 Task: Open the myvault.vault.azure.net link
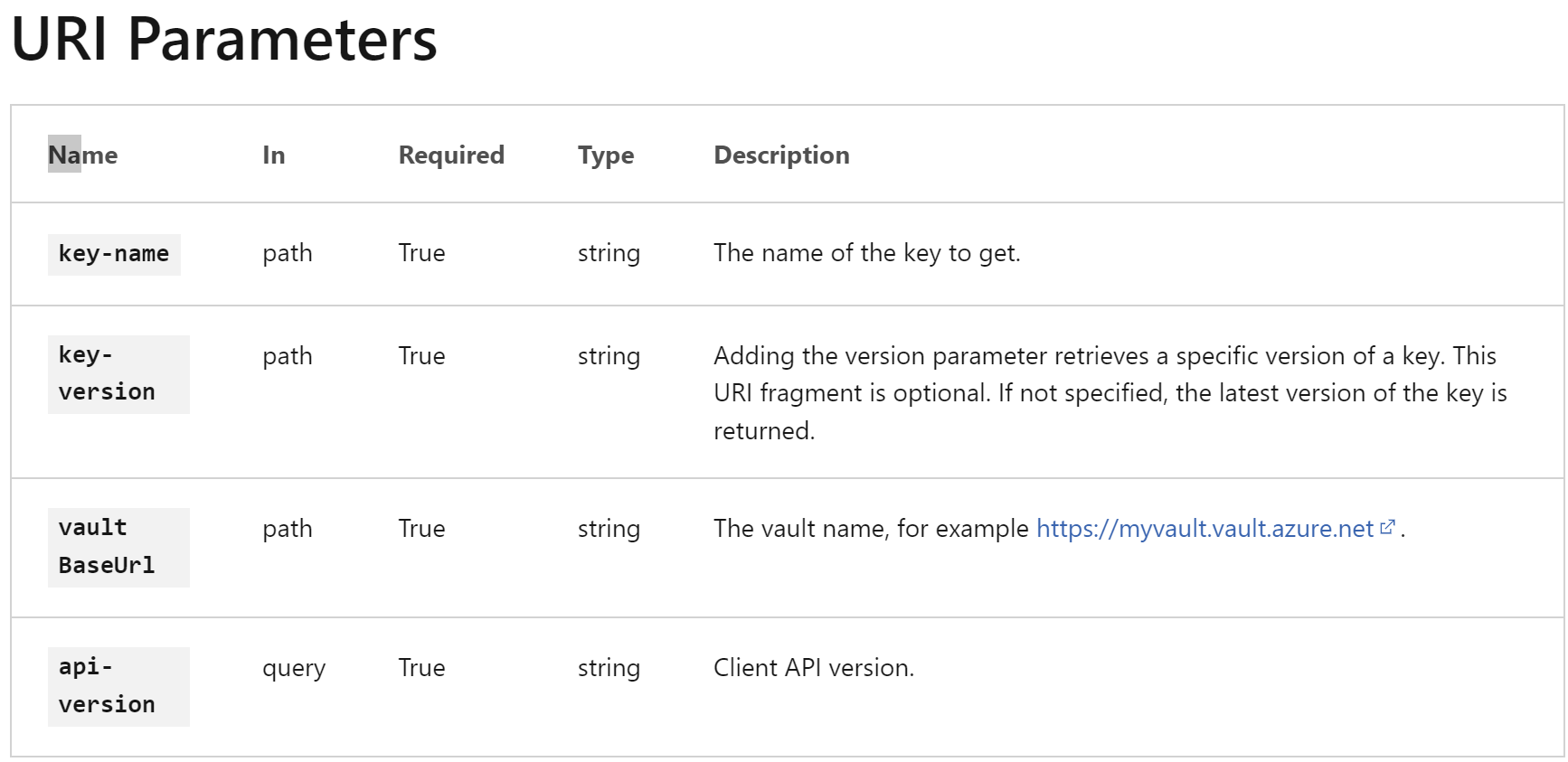pyautogui.click(x=1204, y=529)
